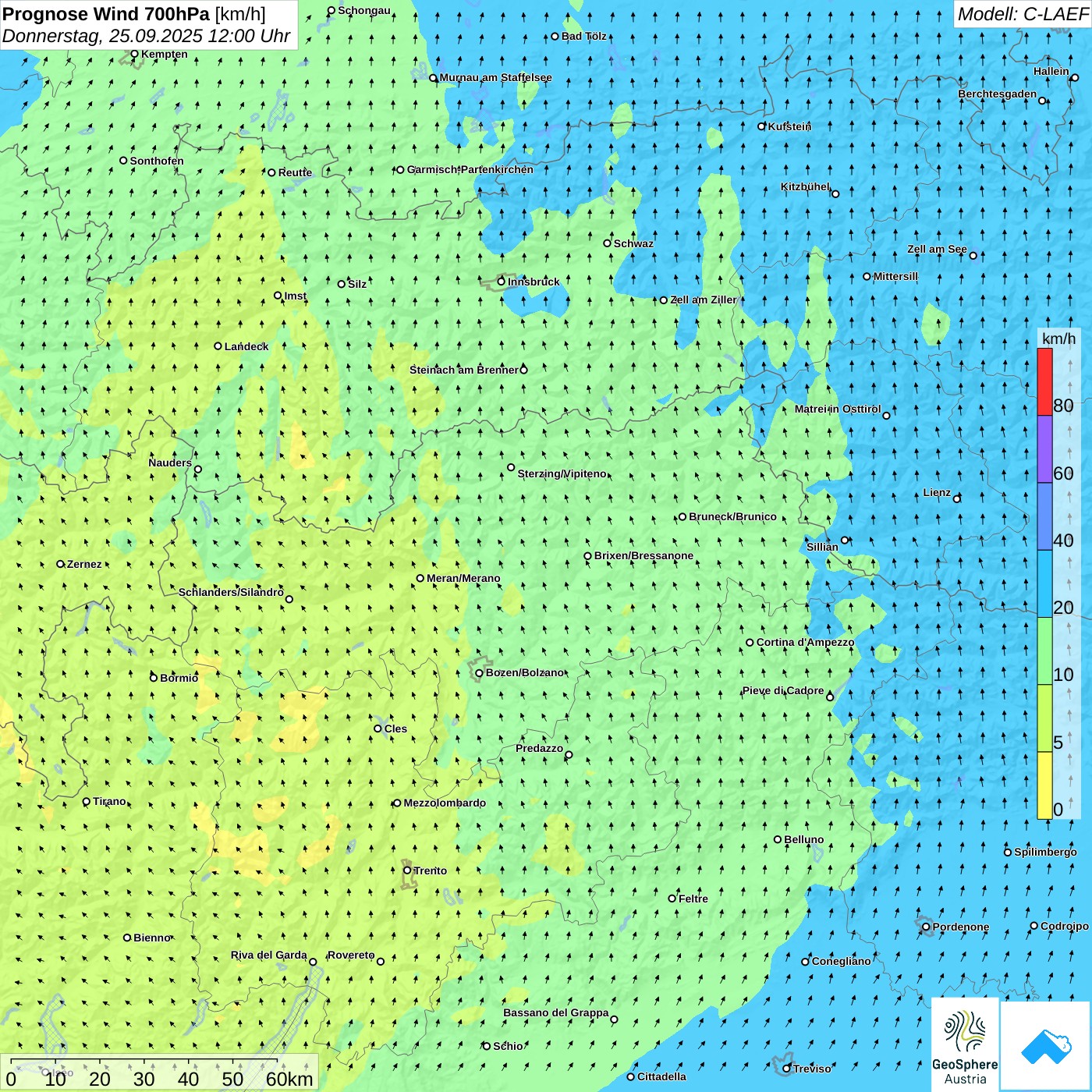Click the Brixen/Bressanone label

point(643,556)
